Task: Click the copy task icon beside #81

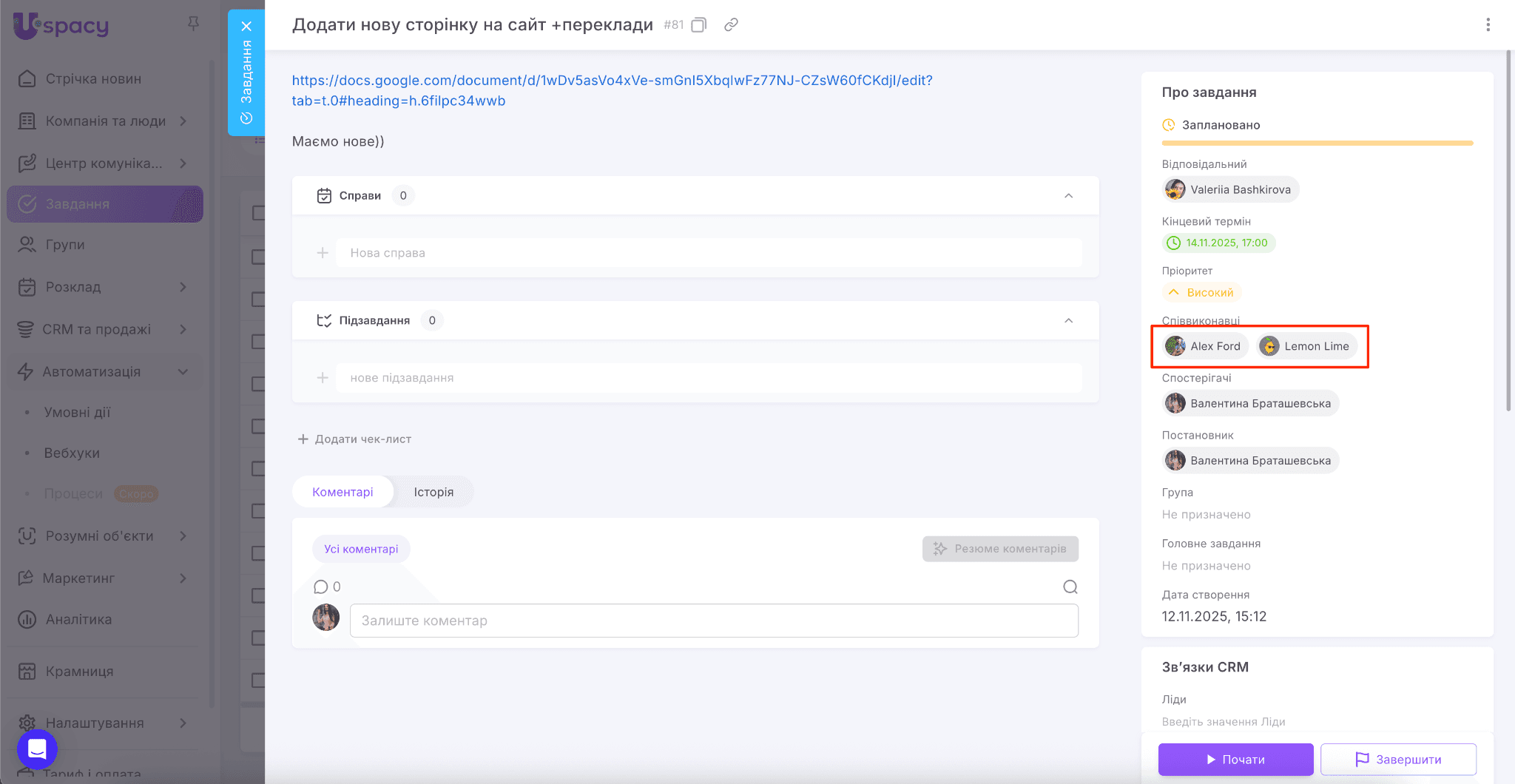Action: pos(698,25)
